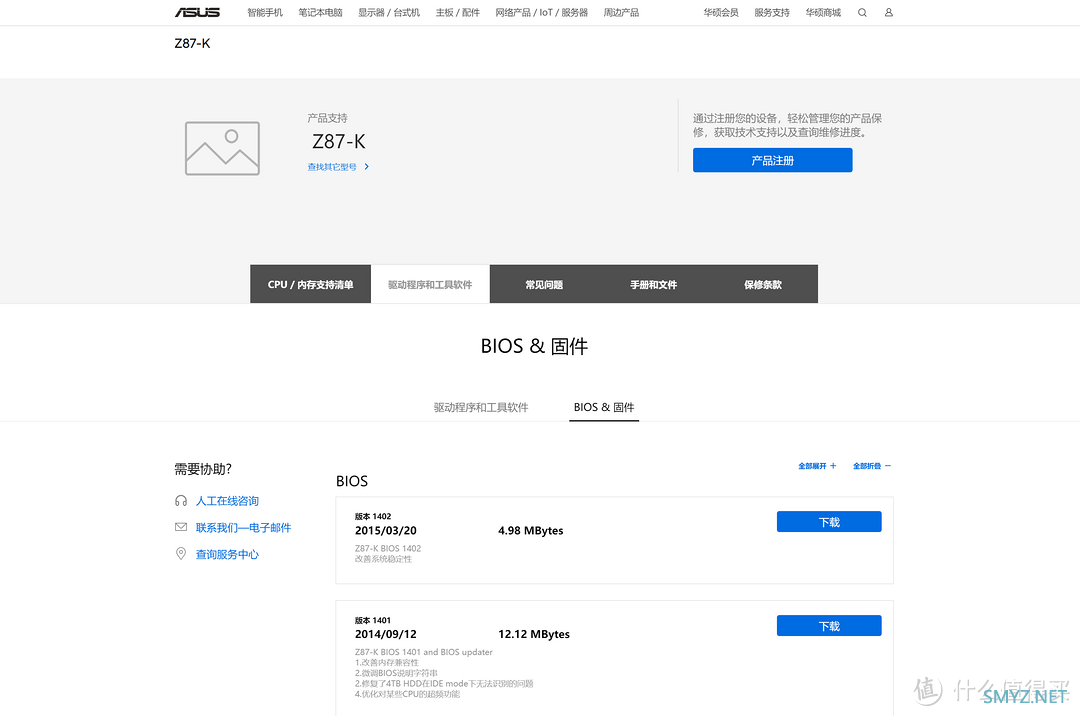Open 智能手机 navigation menu
This screenshot has height=716, width=1080.
click(x=265, y=12)
